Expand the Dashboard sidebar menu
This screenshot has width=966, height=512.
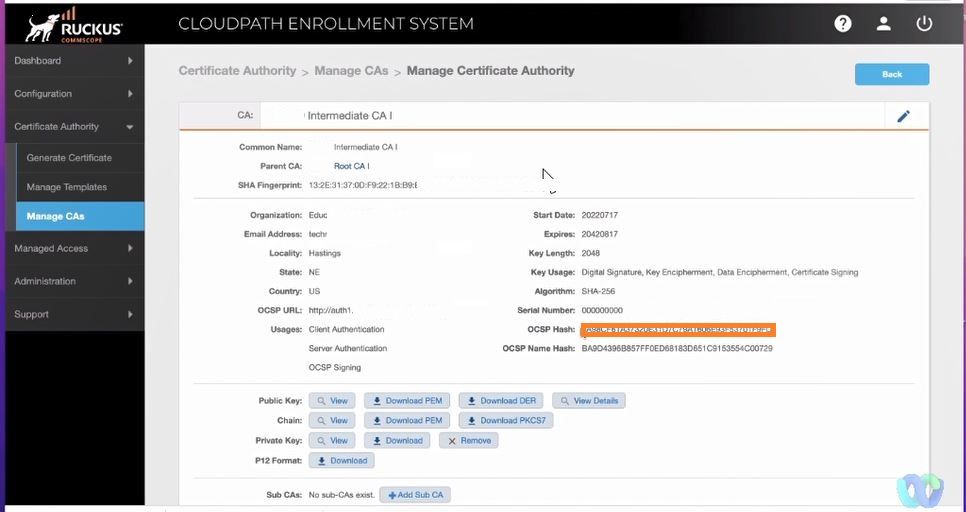point(72,61)
